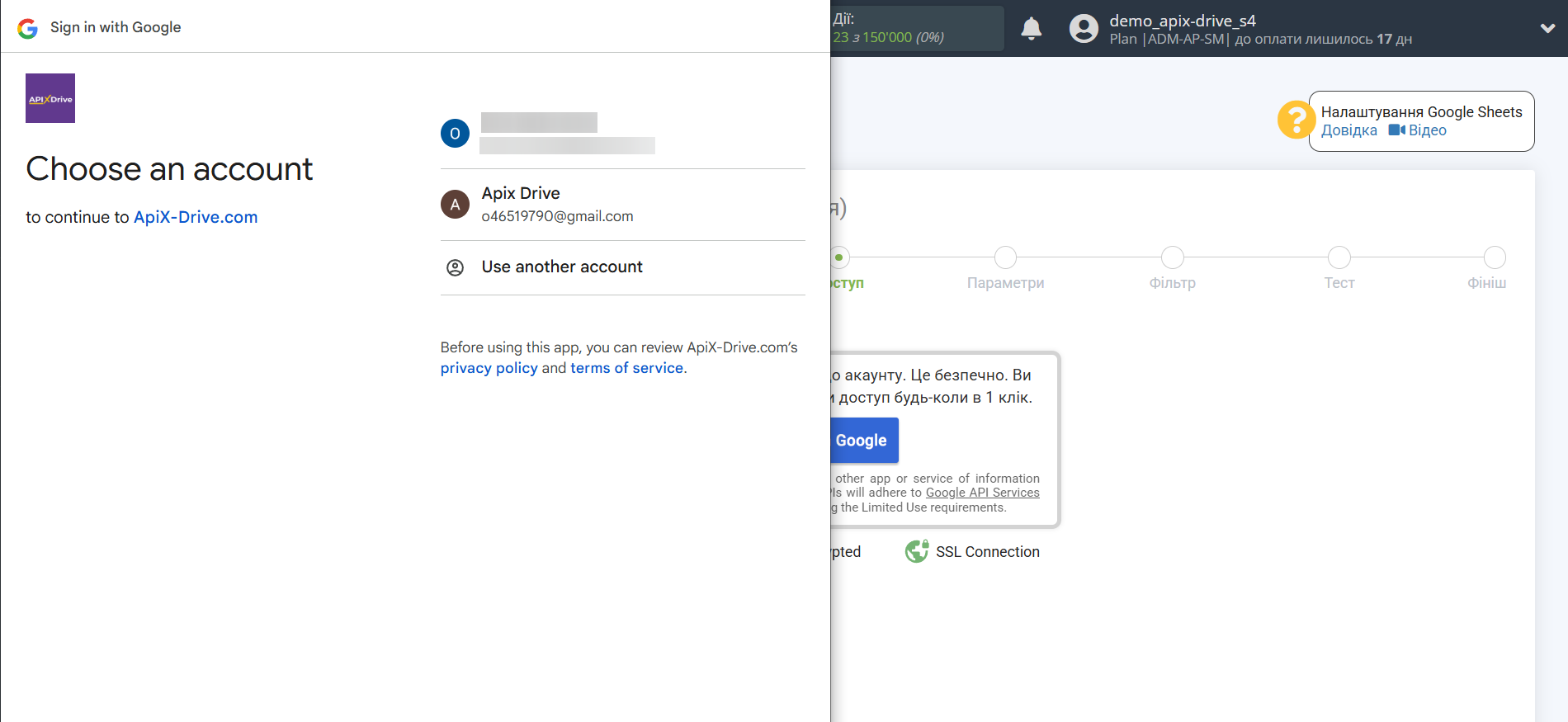Go to the Фільтр step
The width and height of the screenshot is (1568, 722).
pos(1173,257)
